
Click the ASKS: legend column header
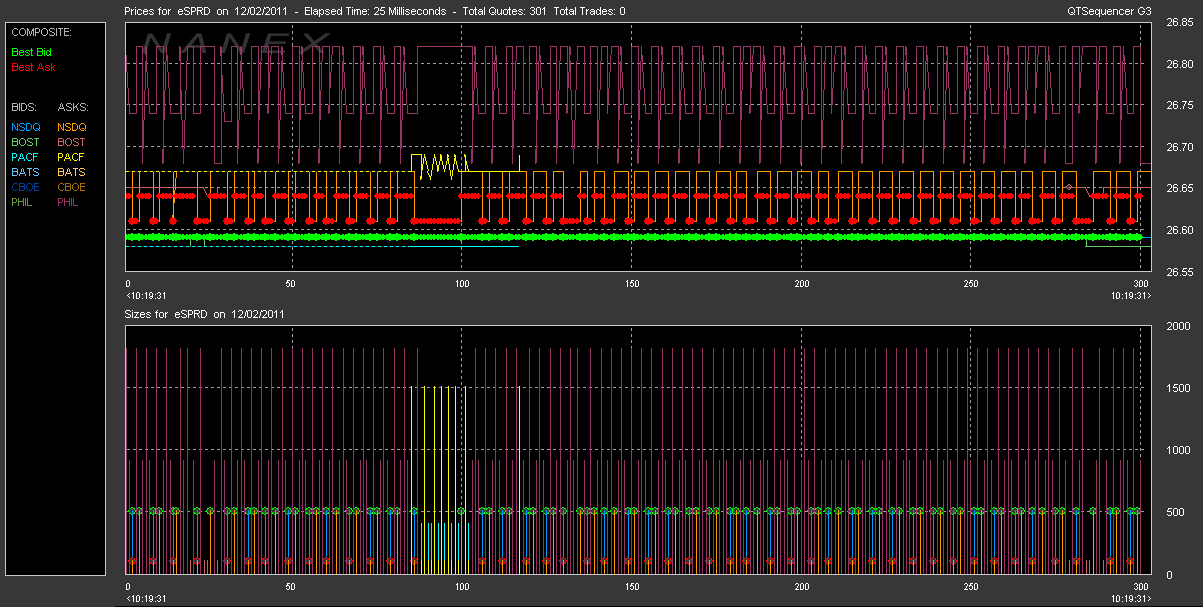tap(73, 106)
